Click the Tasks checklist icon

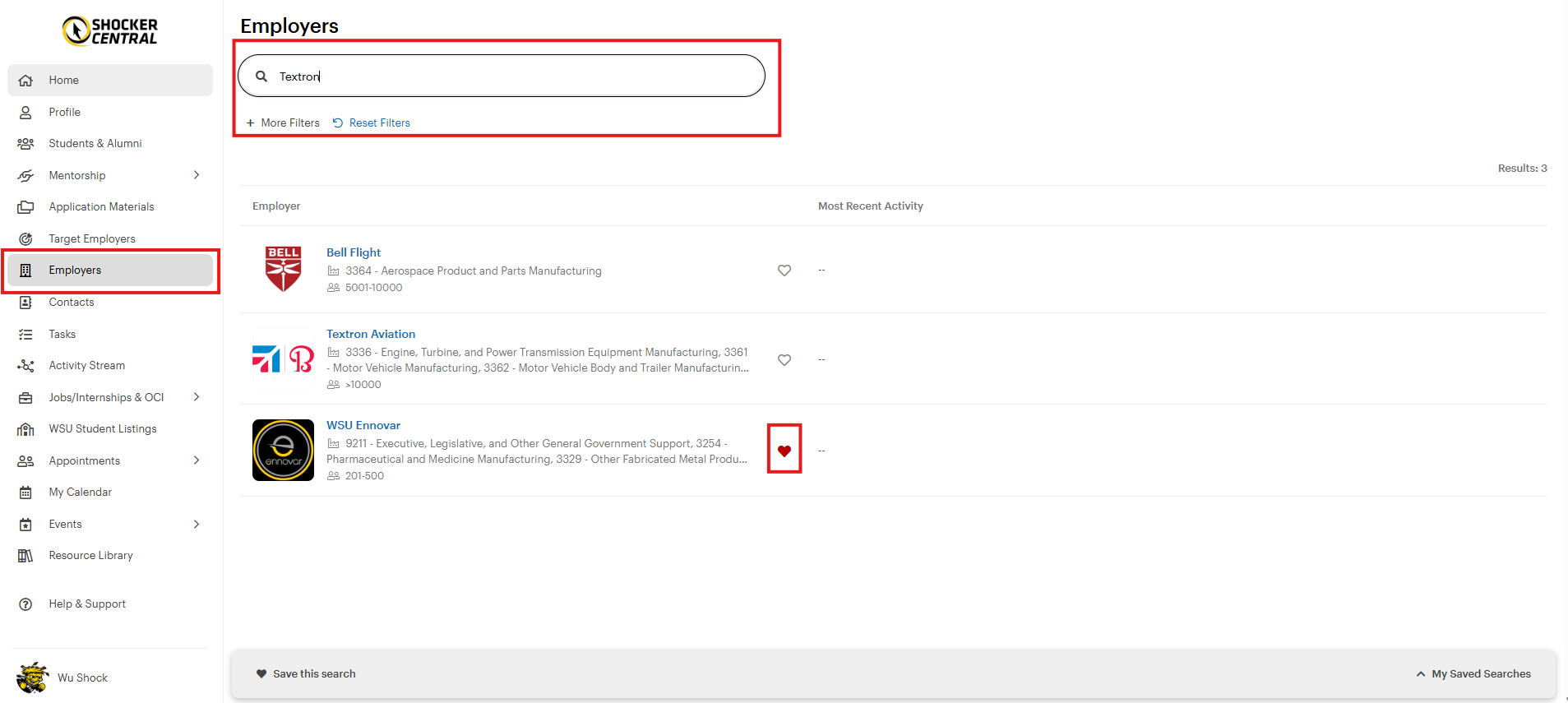pyautogui.click(x=25, y=335)
